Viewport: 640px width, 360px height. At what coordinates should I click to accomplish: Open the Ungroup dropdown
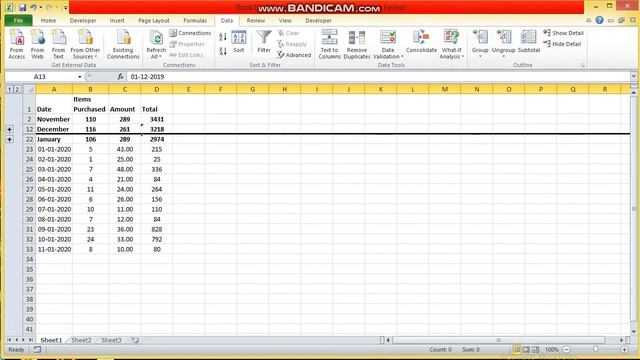[x=503, y=56]
